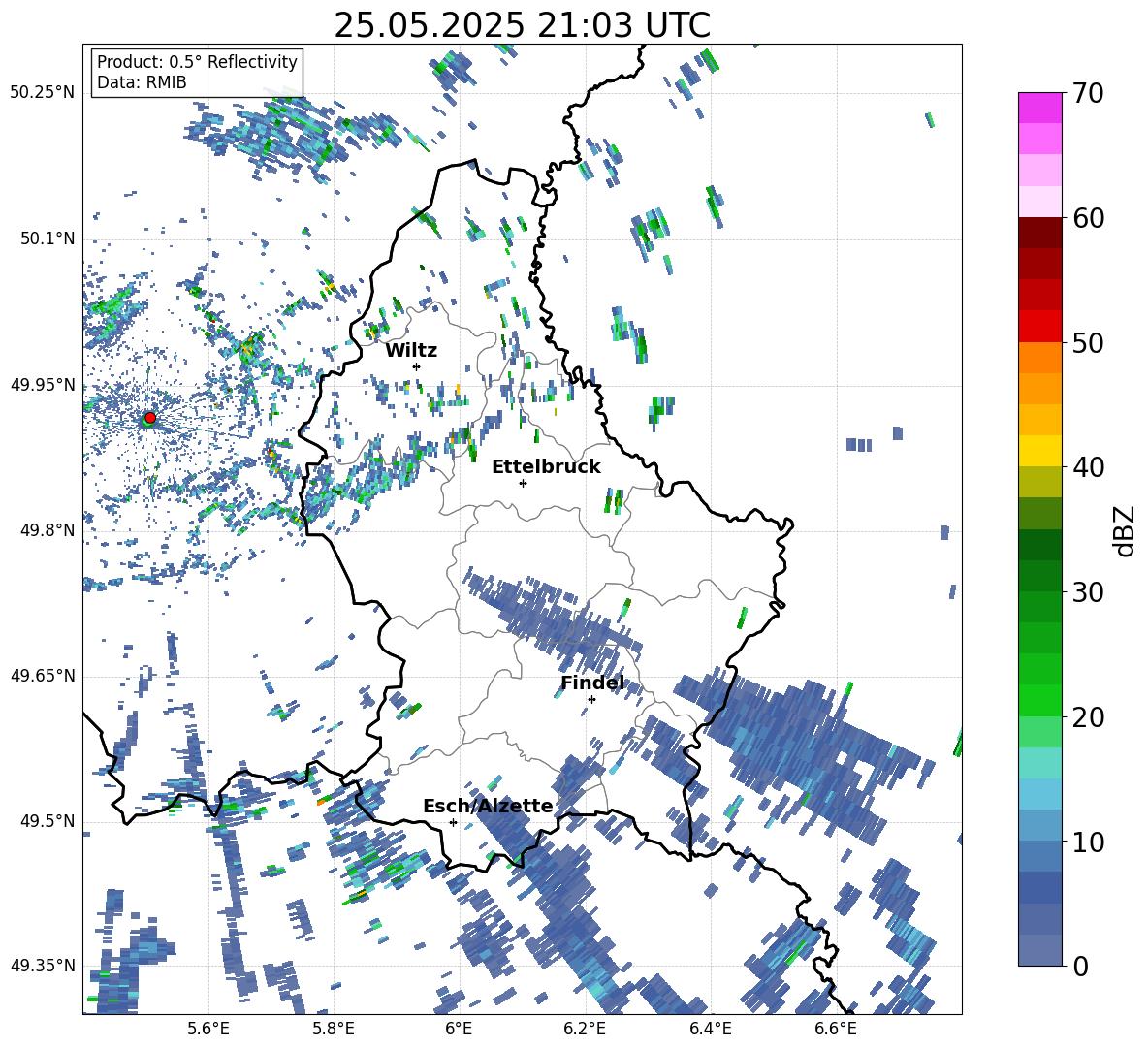Click the red radar site marker
The height and width of the screenshot is (1048, 1148).
[150, 417]
